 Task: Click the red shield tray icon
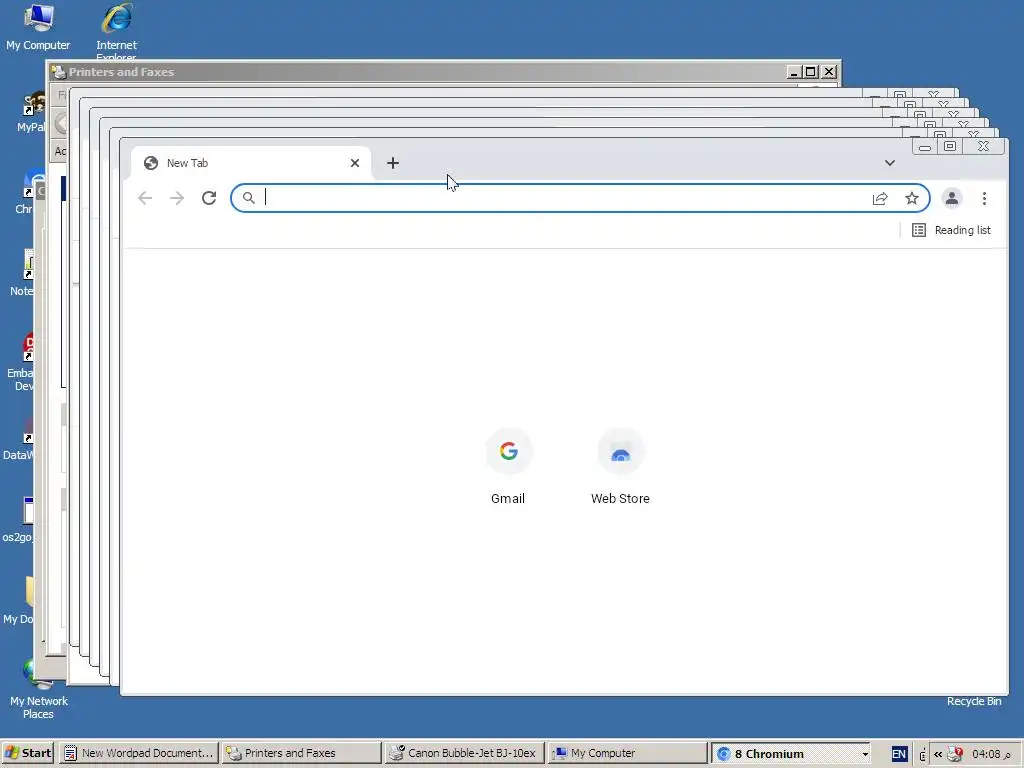[955, 754]
